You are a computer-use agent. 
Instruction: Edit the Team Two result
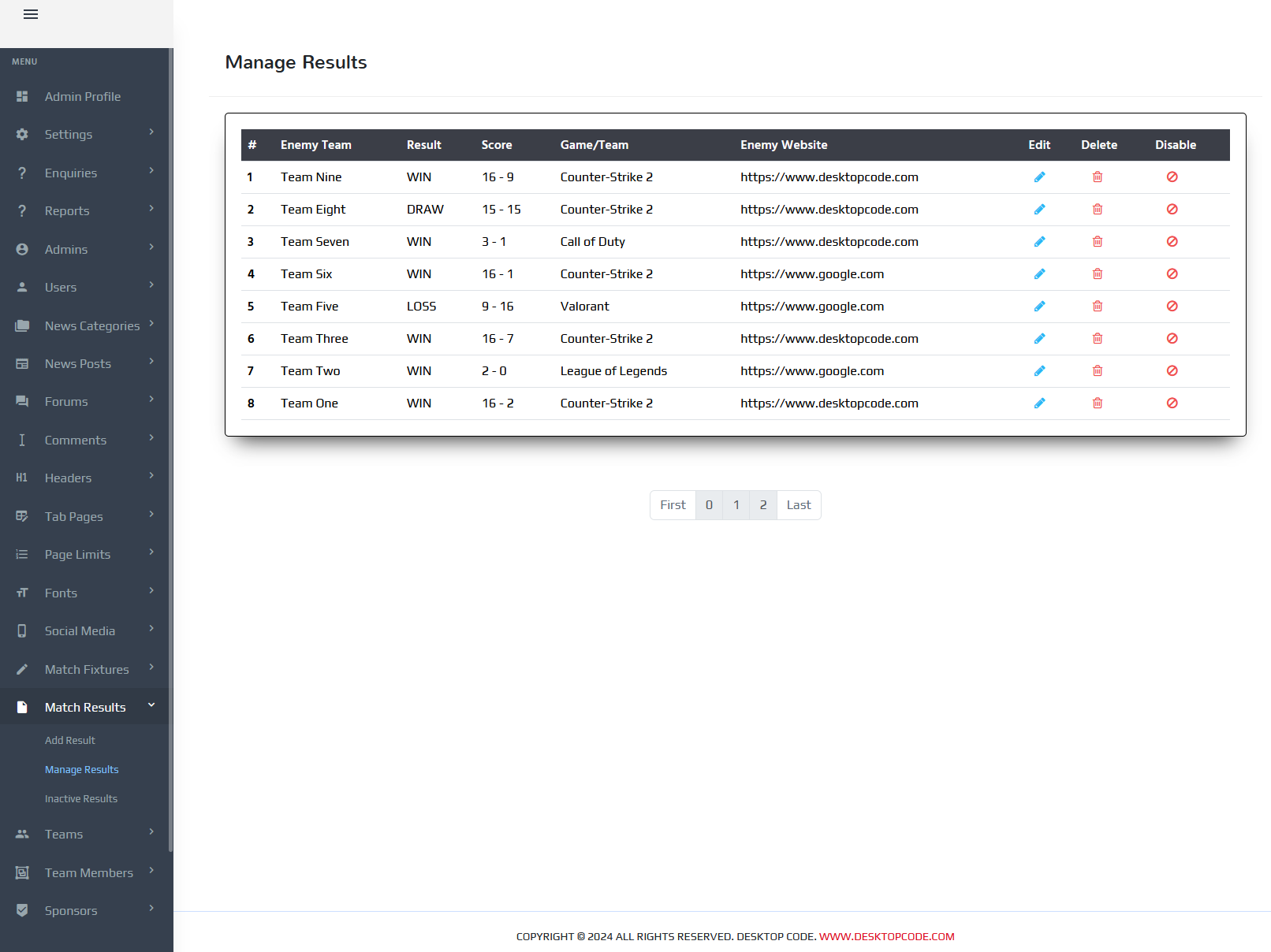(1039, 371)
